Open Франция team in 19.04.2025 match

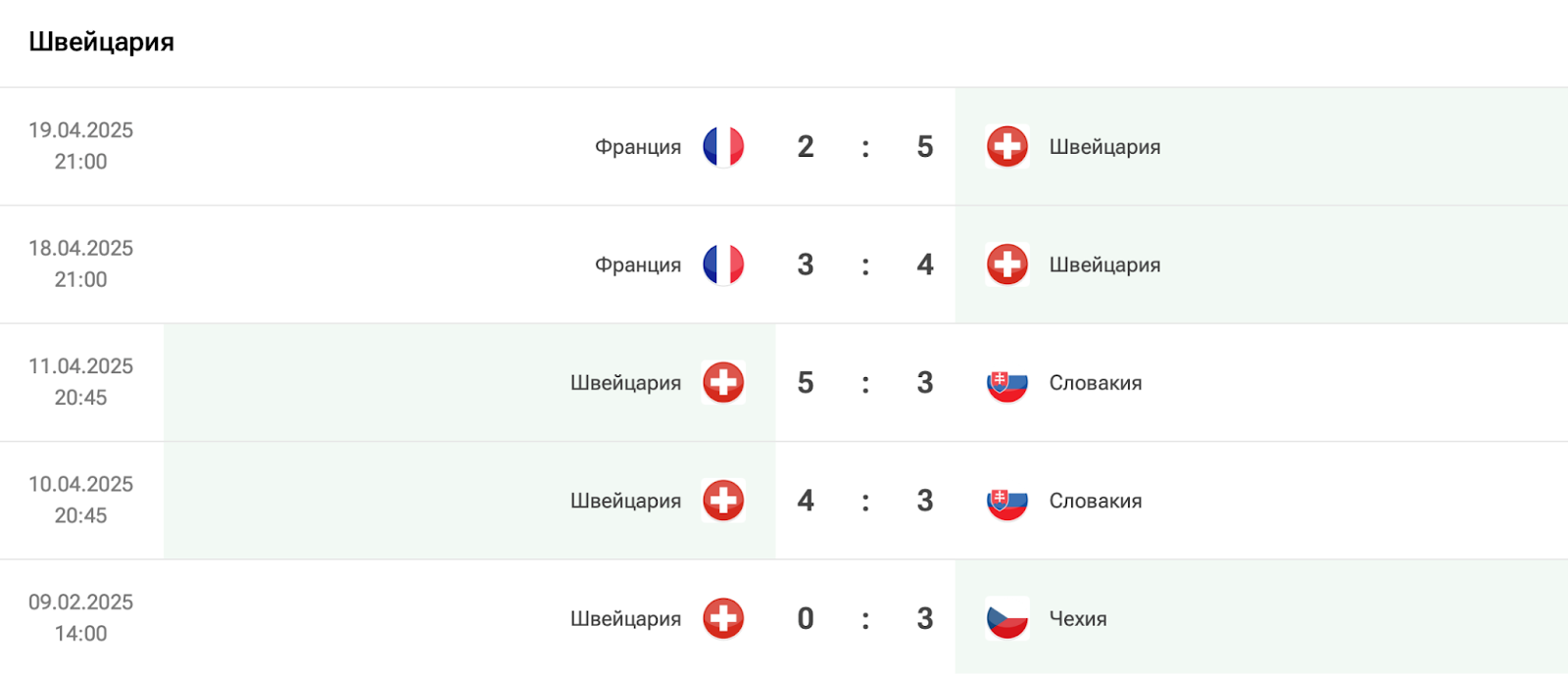point(638,147)
